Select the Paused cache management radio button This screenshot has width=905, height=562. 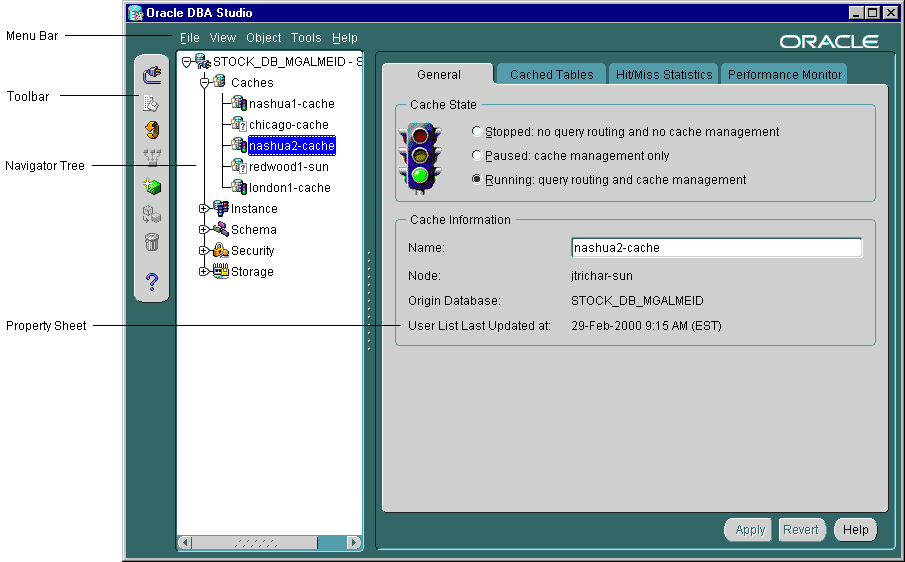tap(477, 155)
